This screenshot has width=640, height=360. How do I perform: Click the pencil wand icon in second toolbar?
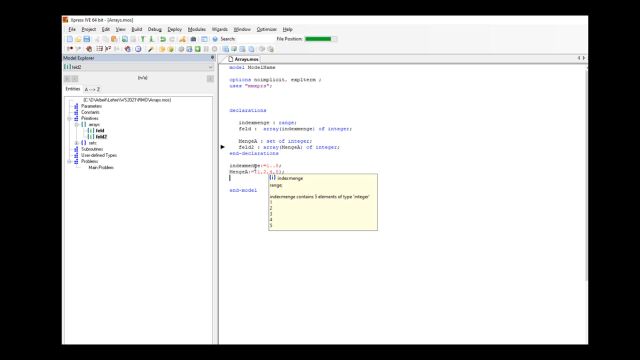click(x=151, y=49)
